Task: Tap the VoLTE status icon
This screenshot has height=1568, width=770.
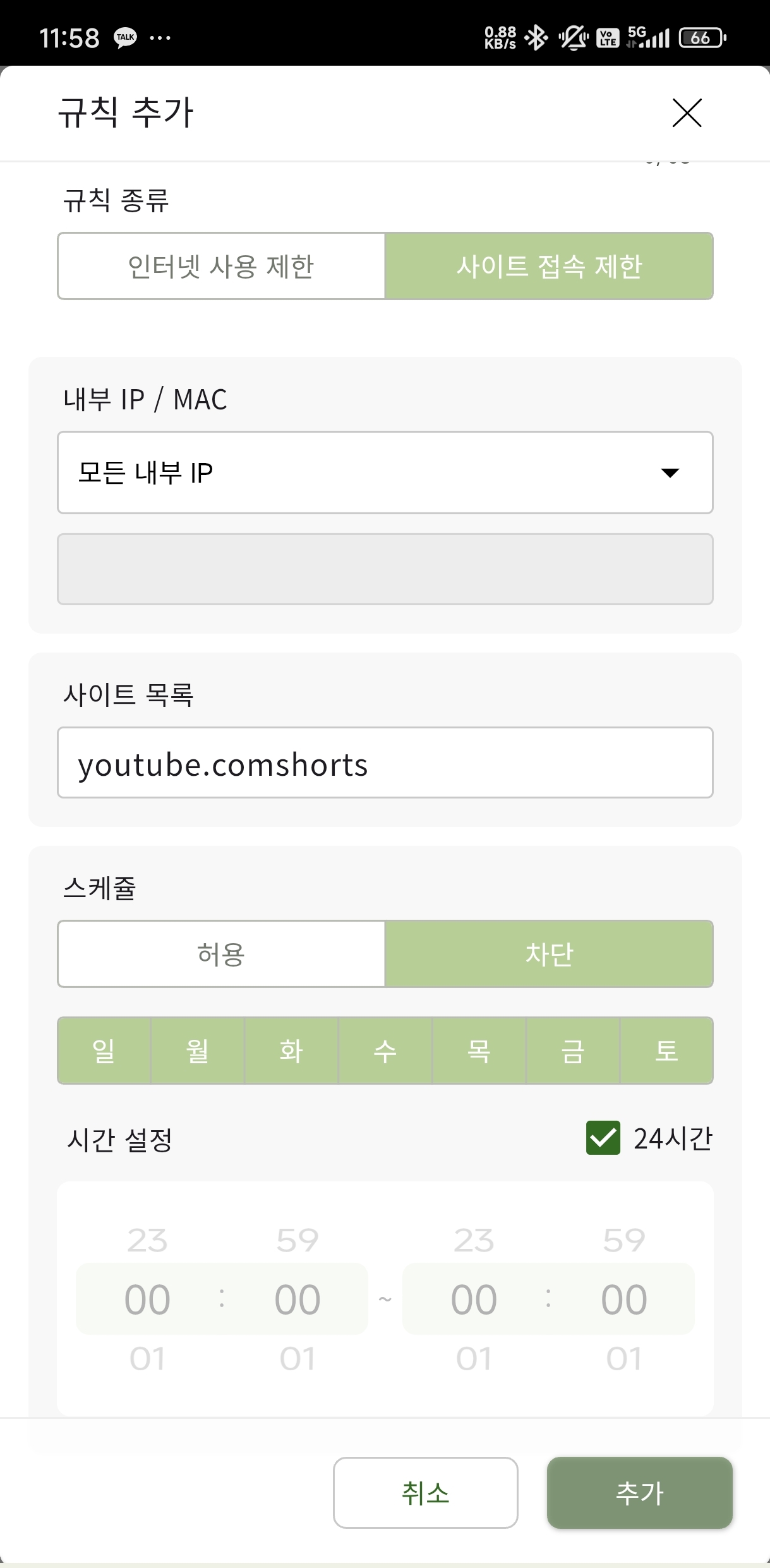Action: (x=608, y=38)
